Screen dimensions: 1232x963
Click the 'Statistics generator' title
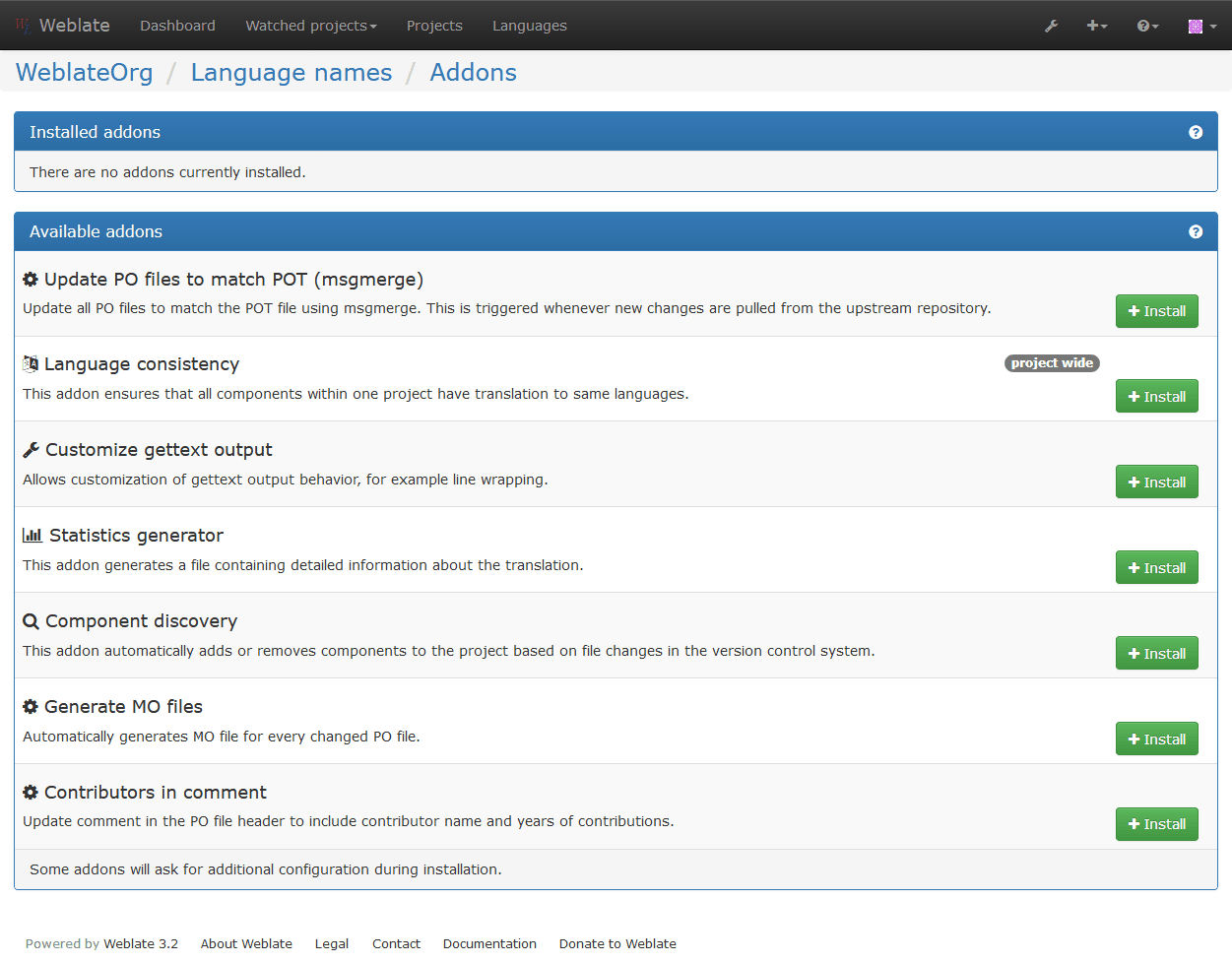click(x=136, y=536)
